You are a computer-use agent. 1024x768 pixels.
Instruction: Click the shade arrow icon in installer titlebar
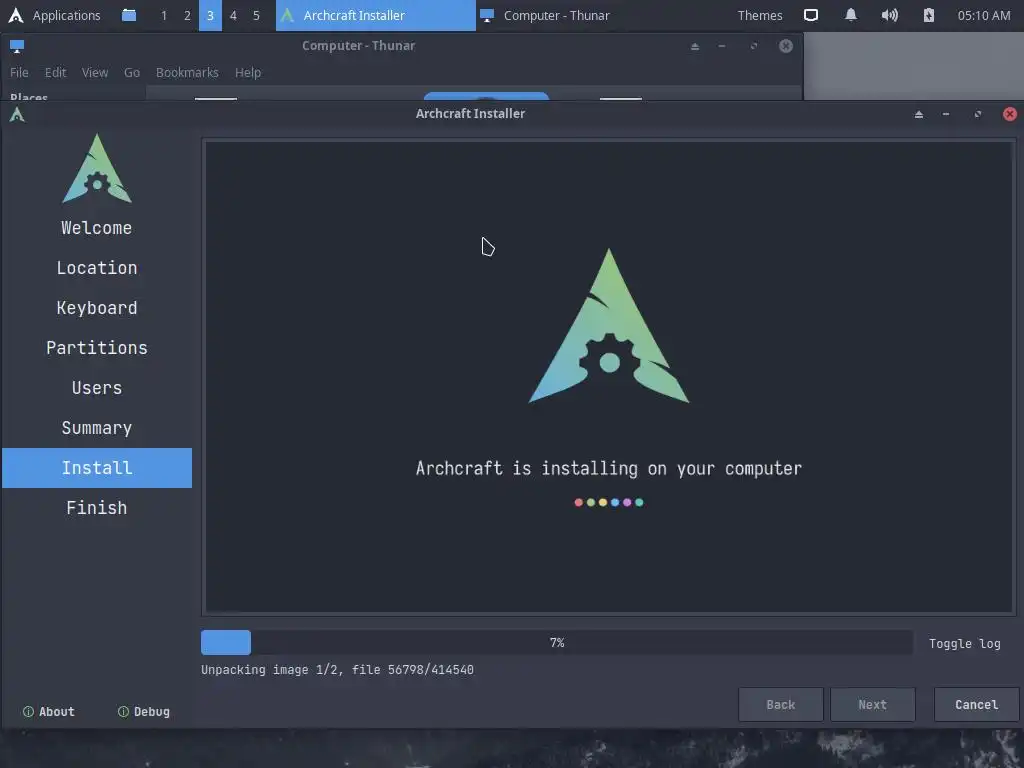pyautogui.click(x=919, y=114)
